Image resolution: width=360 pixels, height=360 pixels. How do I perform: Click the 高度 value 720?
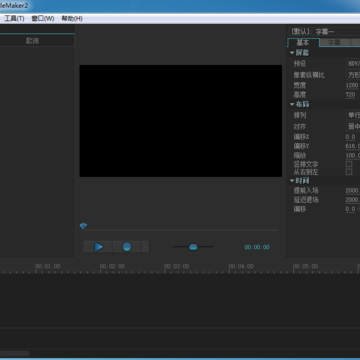350,95
